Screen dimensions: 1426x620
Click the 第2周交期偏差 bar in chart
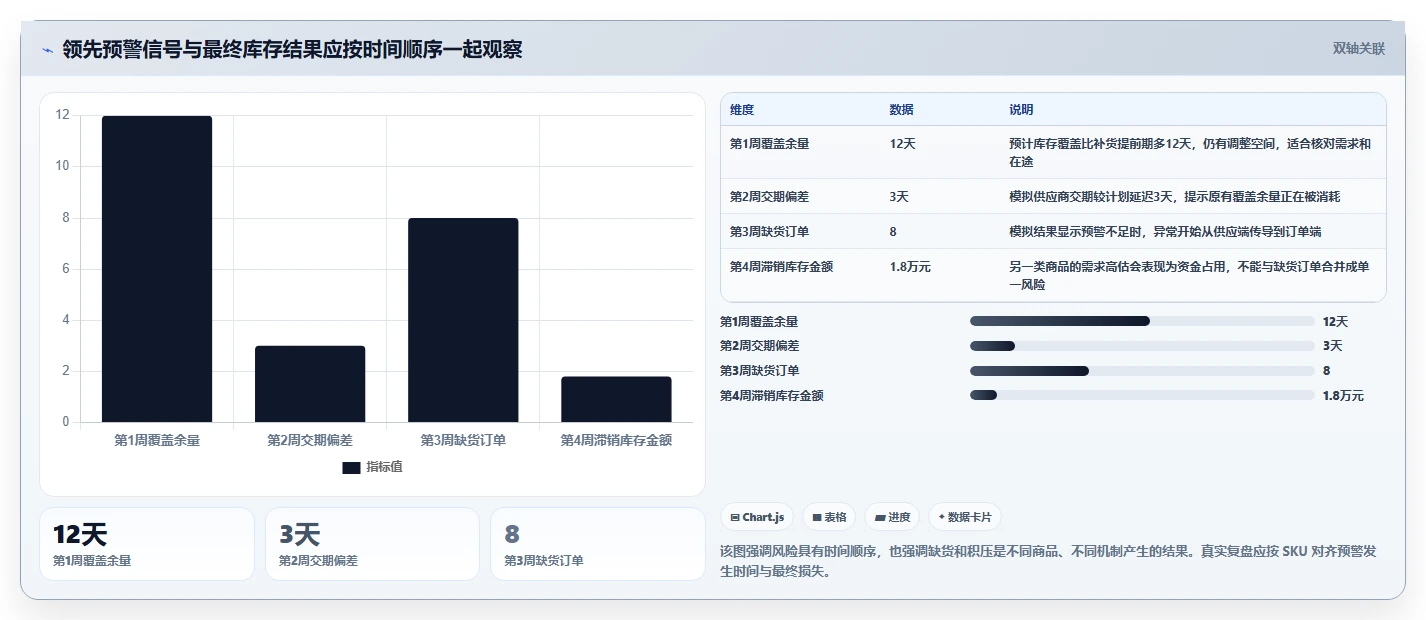310,384
